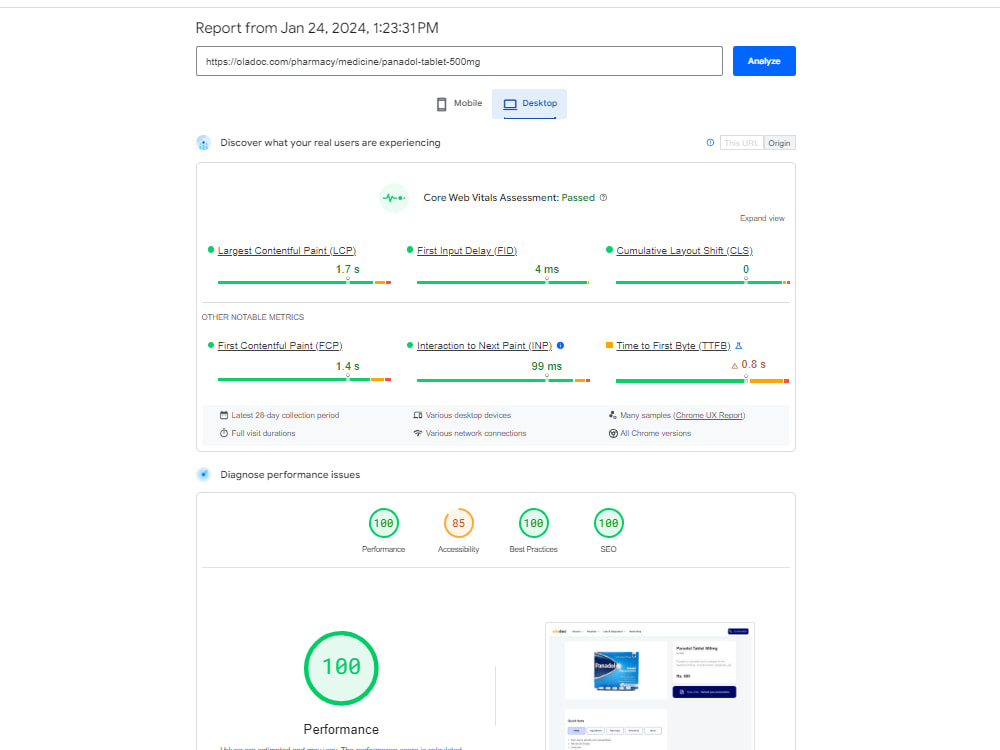Click the URL input field

click(x=459, y=61)
